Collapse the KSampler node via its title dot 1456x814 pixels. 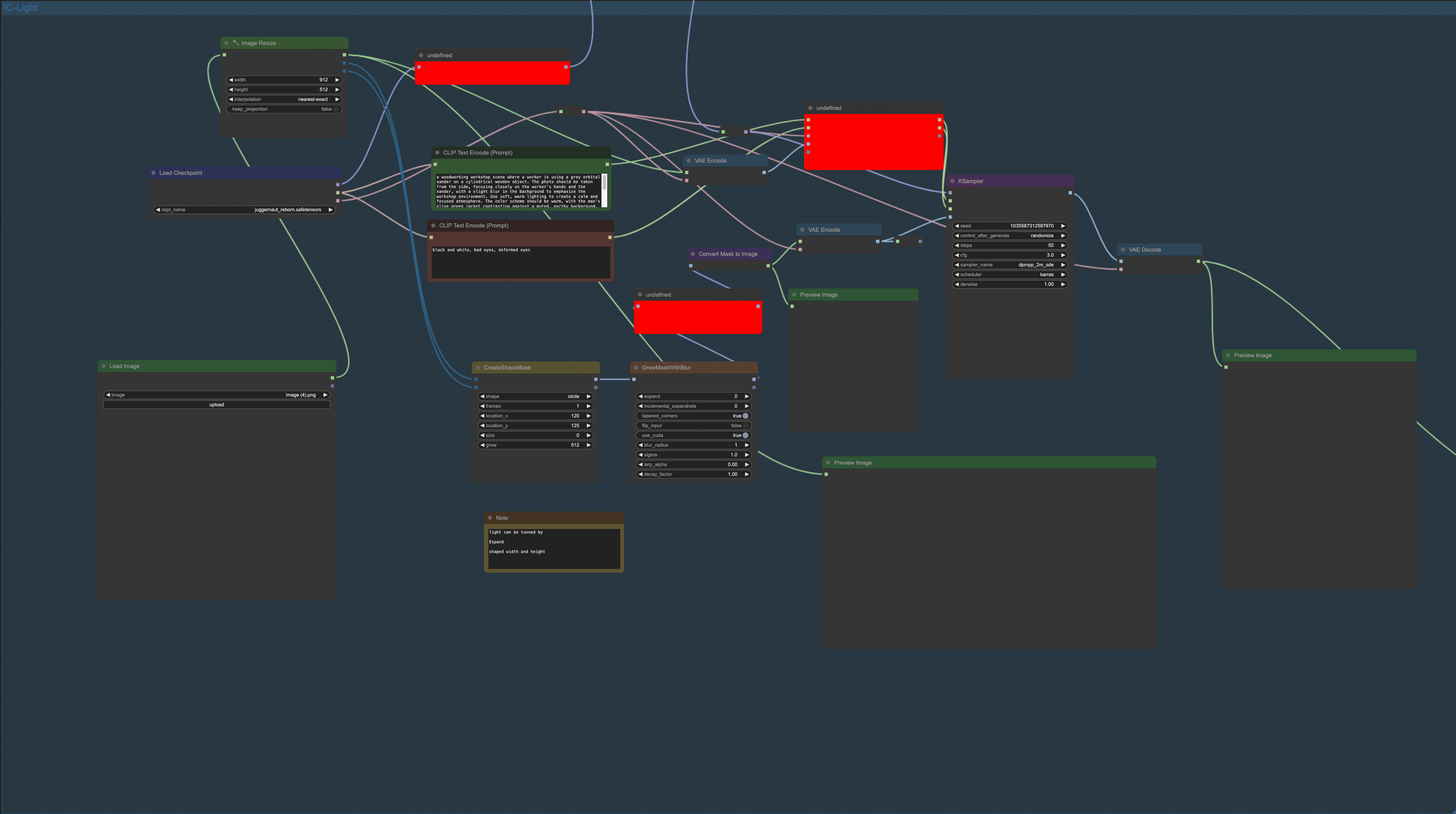pos(952,181)
